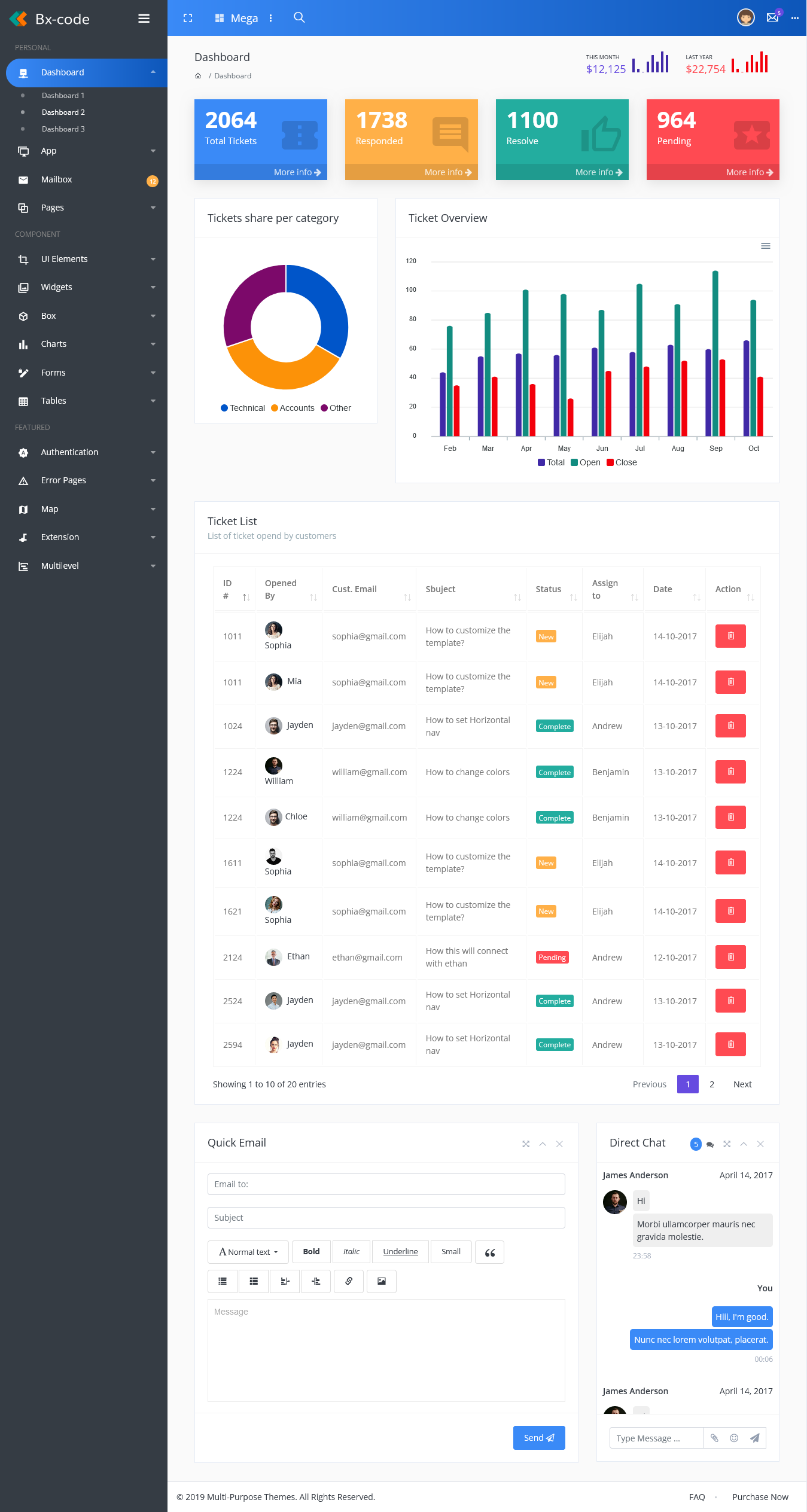Click the blockquote icon in email editor

click(x=489, y=1252)
